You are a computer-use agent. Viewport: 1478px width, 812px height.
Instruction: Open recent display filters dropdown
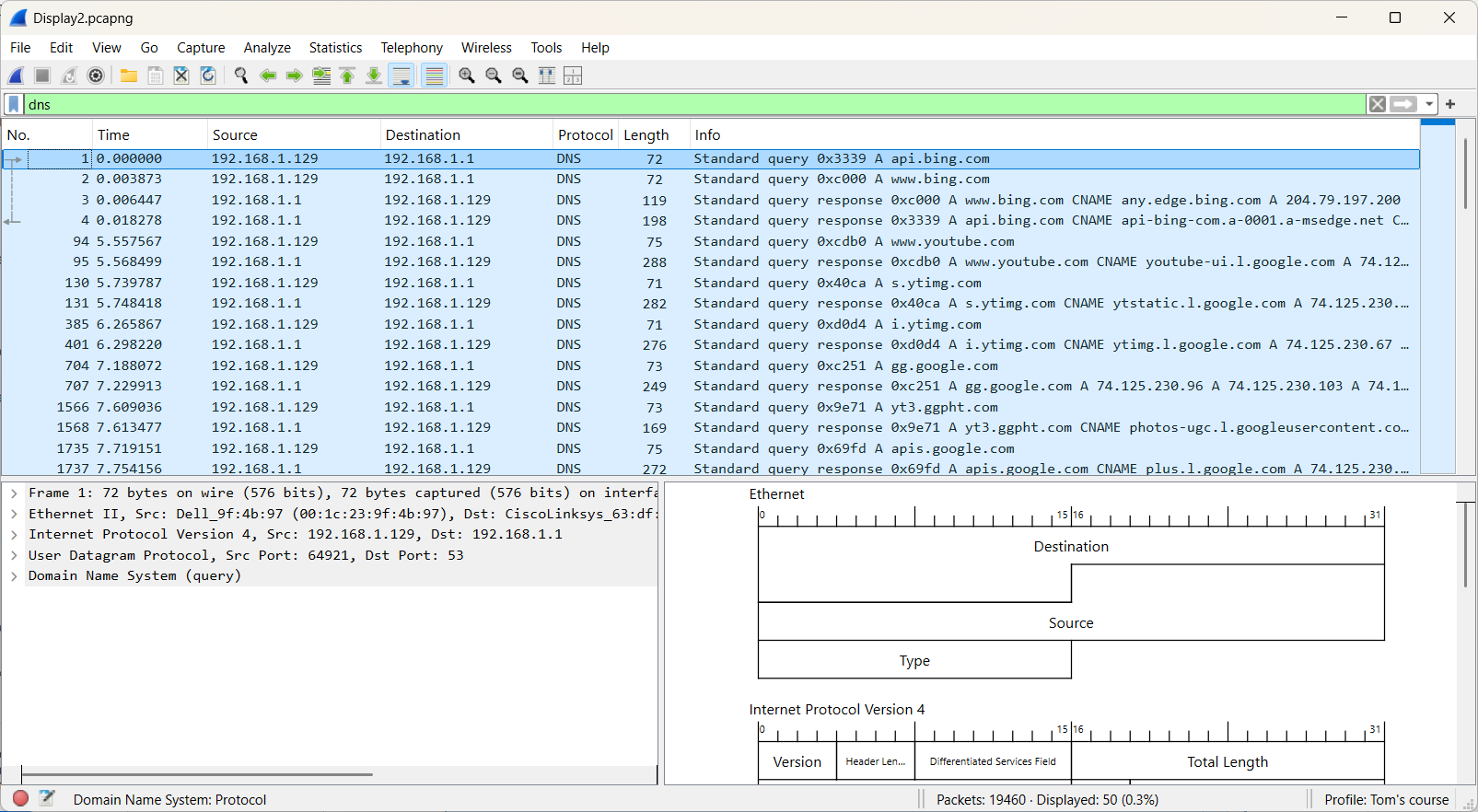[x=1429, y=104]
